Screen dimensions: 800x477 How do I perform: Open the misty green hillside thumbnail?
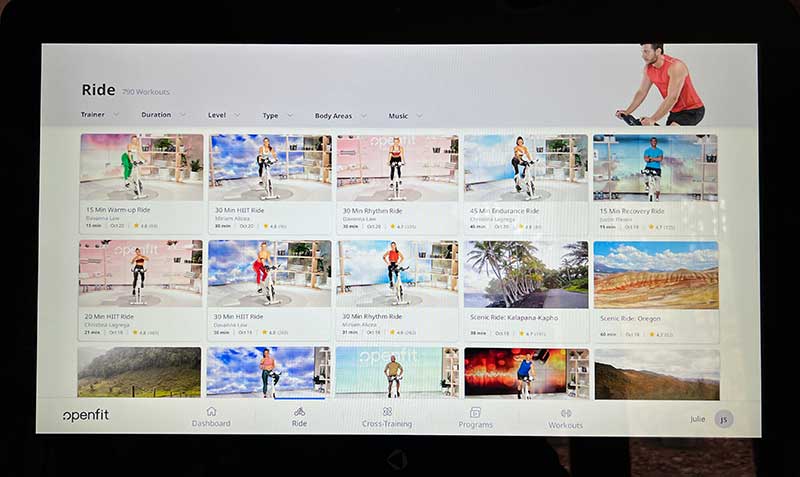(139, 372)
